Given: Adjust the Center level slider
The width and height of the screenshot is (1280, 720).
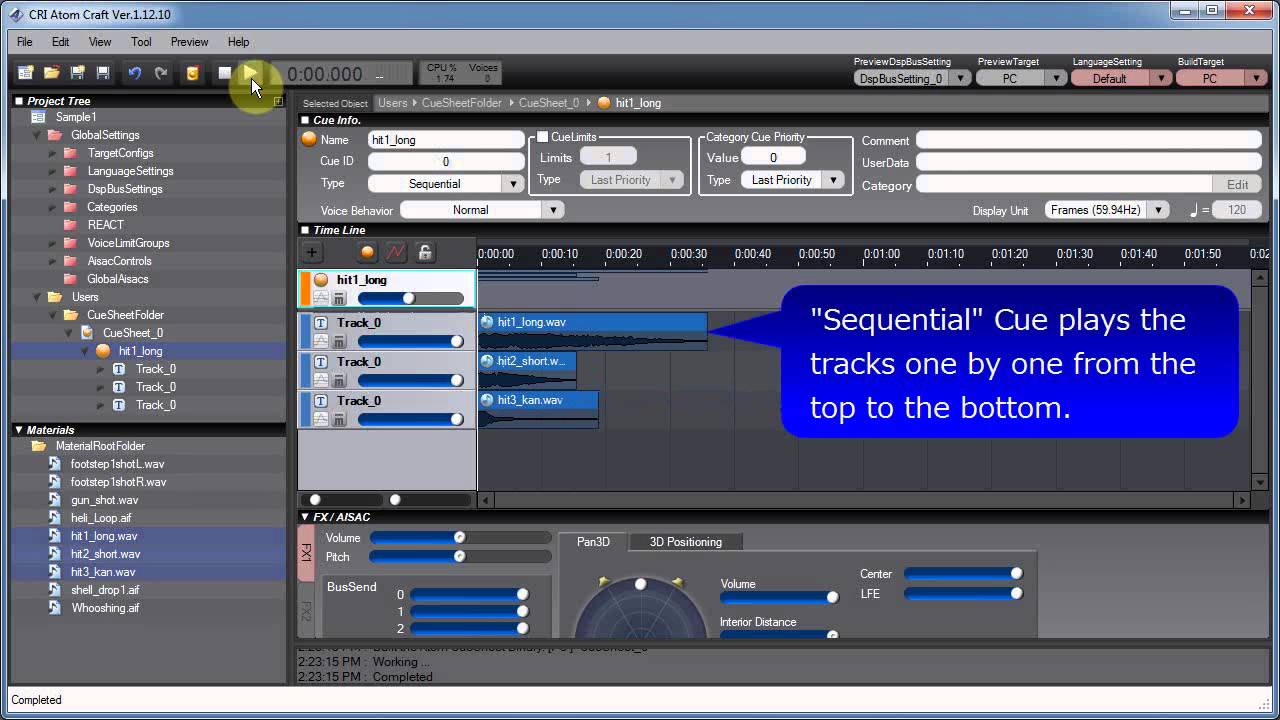Looking at the screenshot, I should (x=962, y=574).
